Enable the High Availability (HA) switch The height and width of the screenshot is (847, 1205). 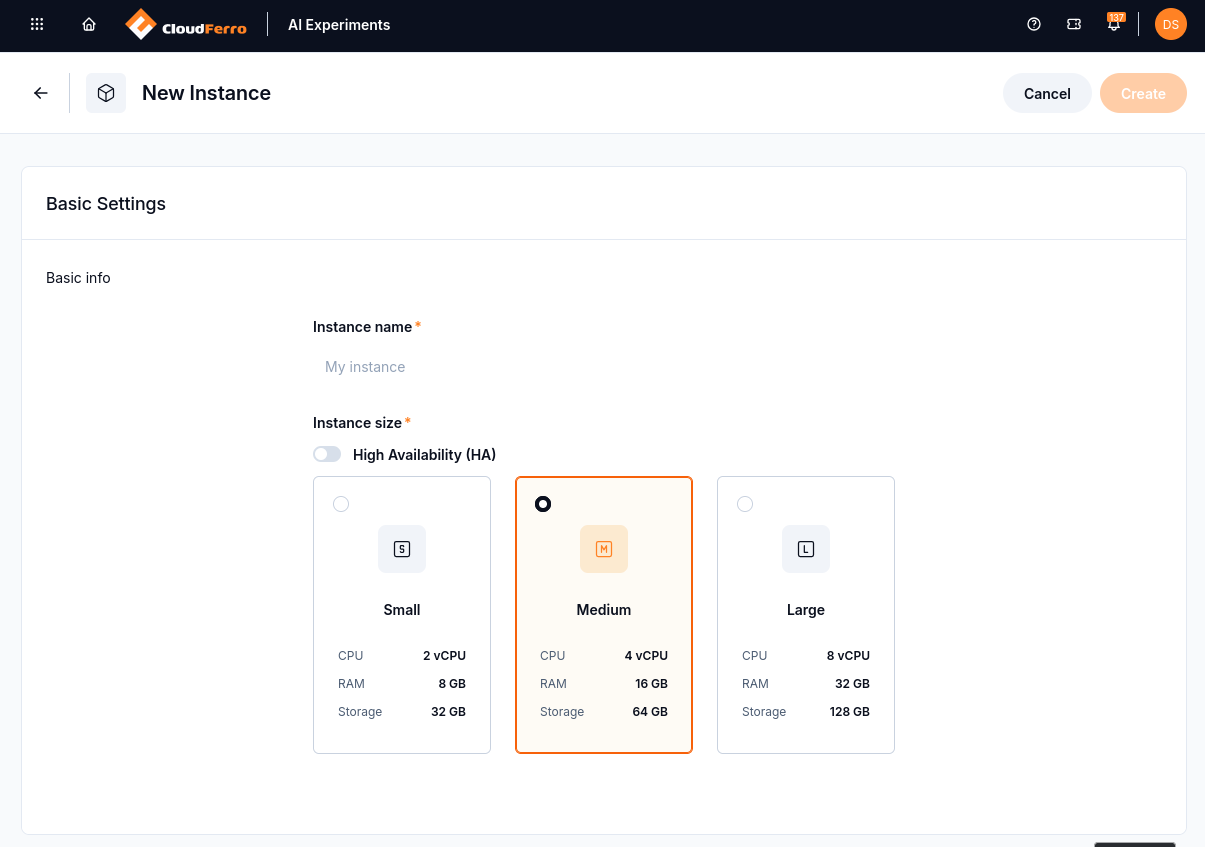coord(327,454)
